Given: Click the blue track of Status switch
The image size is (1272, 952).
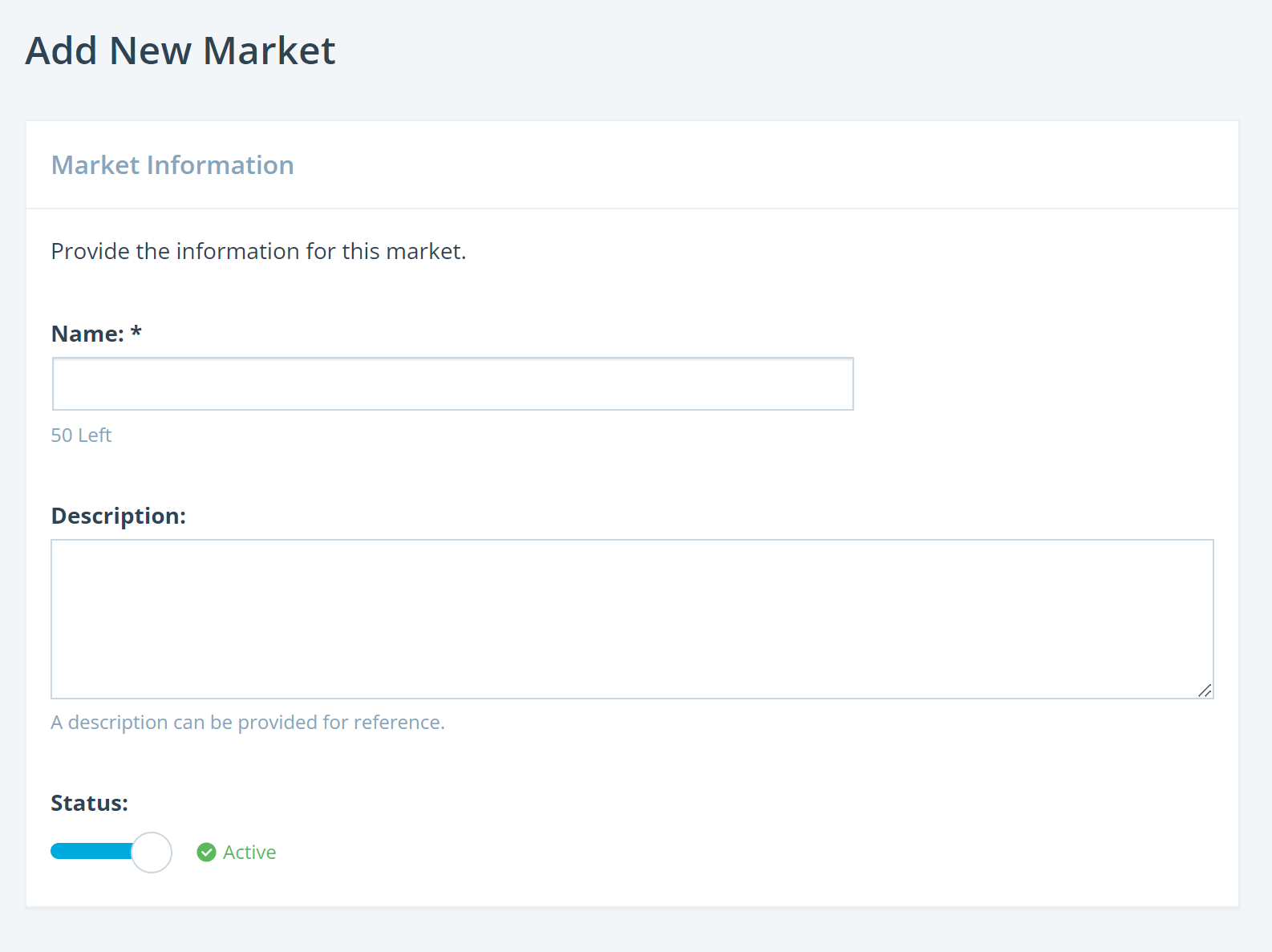Looking at the screenshot, I should tap(90, 852).
